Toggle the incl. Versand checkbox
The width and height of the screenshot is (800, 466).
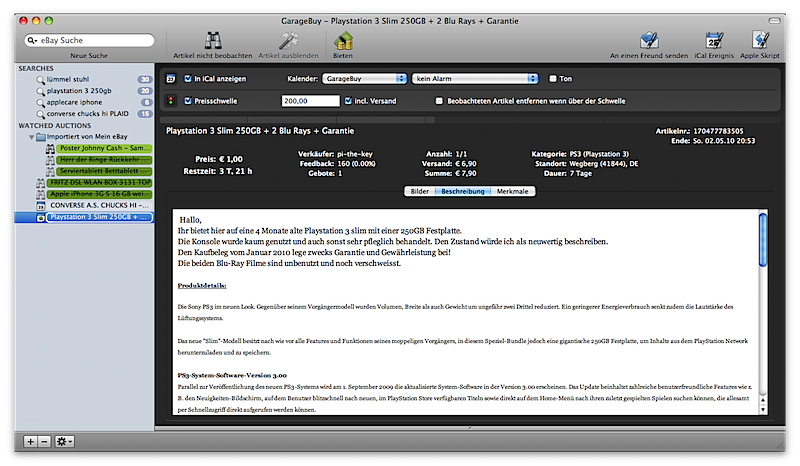pyautogui.click(x=348, y=101)
